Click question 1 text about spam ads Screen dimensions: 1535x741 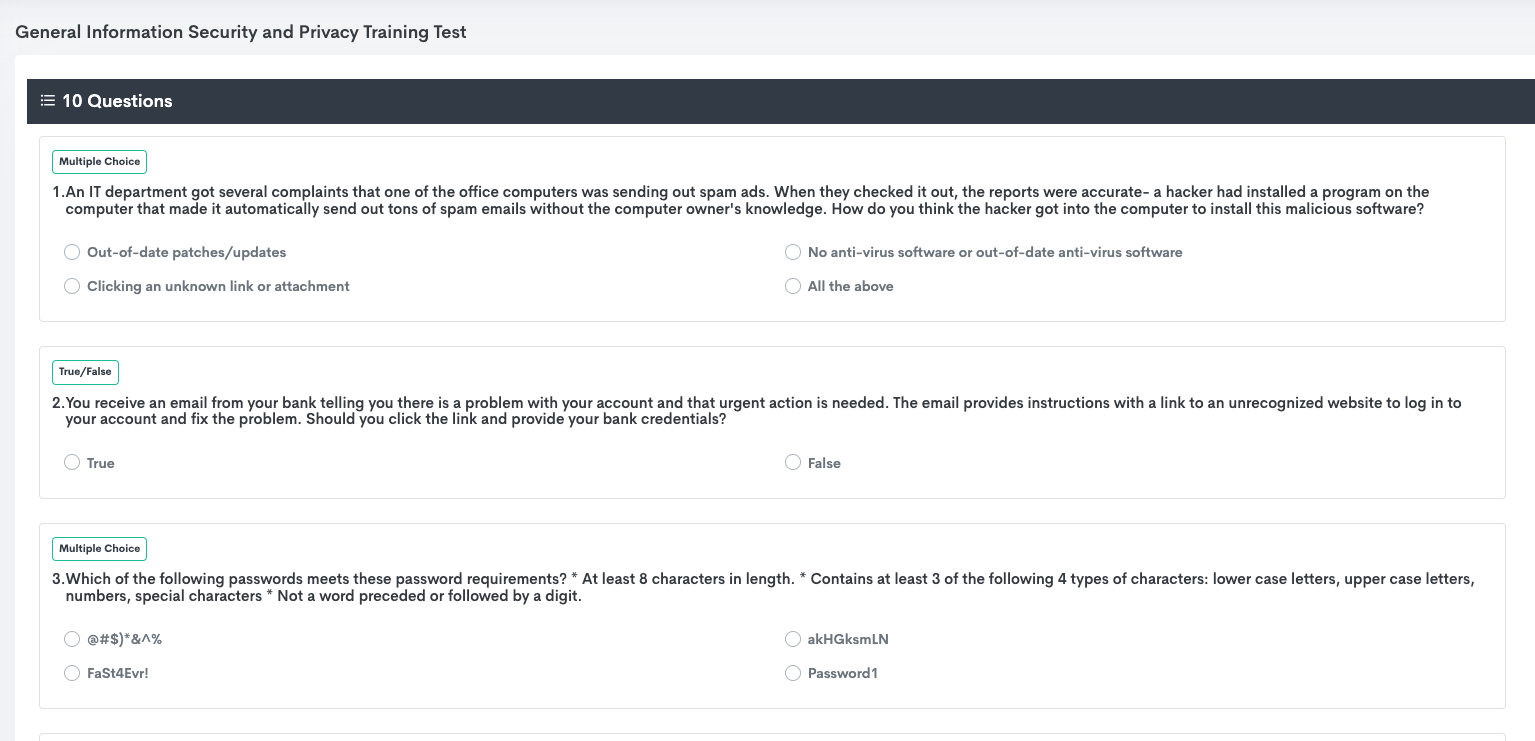pyautogui.click(x=740, y=200)
